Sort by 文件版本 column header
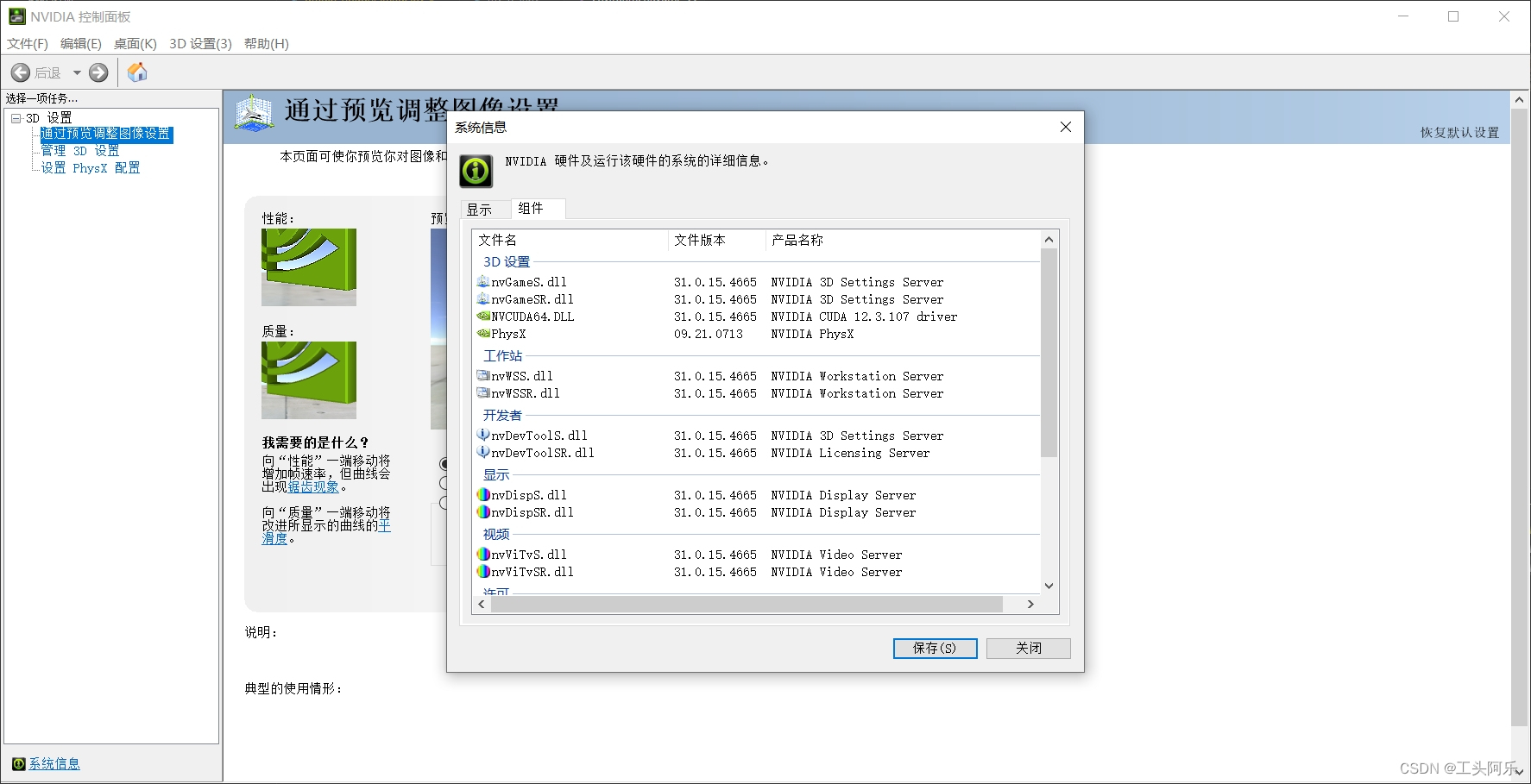Image resolution: width=1531 pixels, height=784 pixels. [717, 240]
